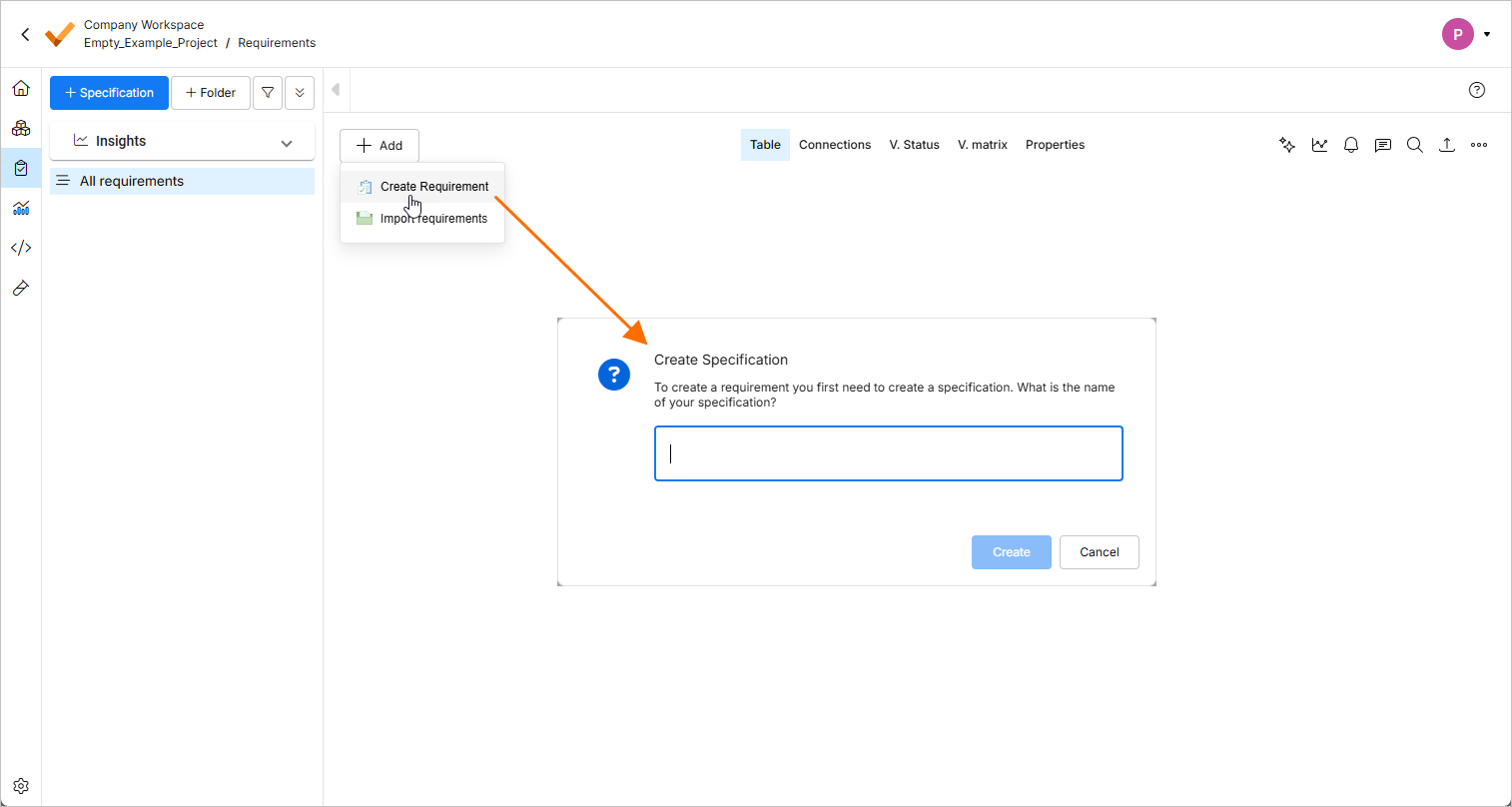Image resolution: width=1512 pixels, height=807 pixels.
Task: Open the code icon in sidebar
Action: (21, 248)
